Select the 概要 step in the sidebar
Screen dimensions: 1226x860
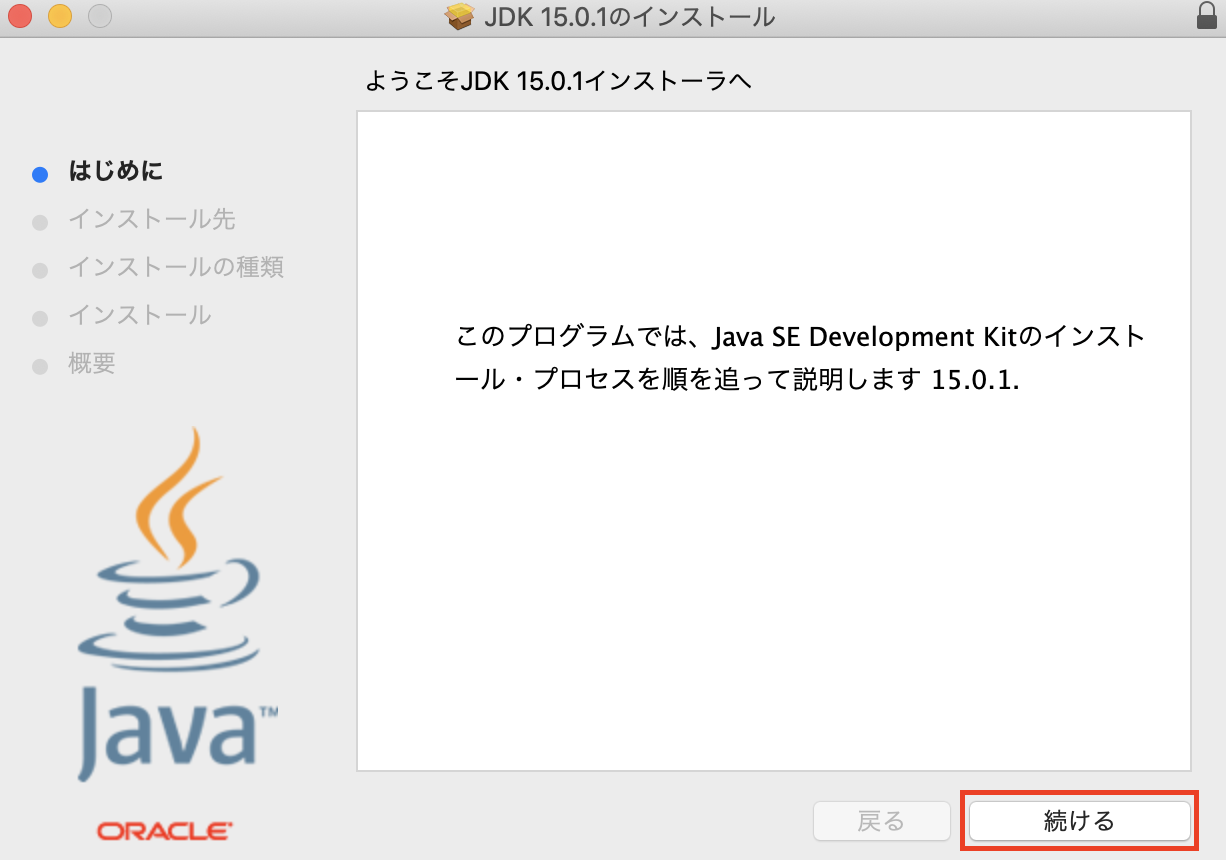tap(92, 363)
